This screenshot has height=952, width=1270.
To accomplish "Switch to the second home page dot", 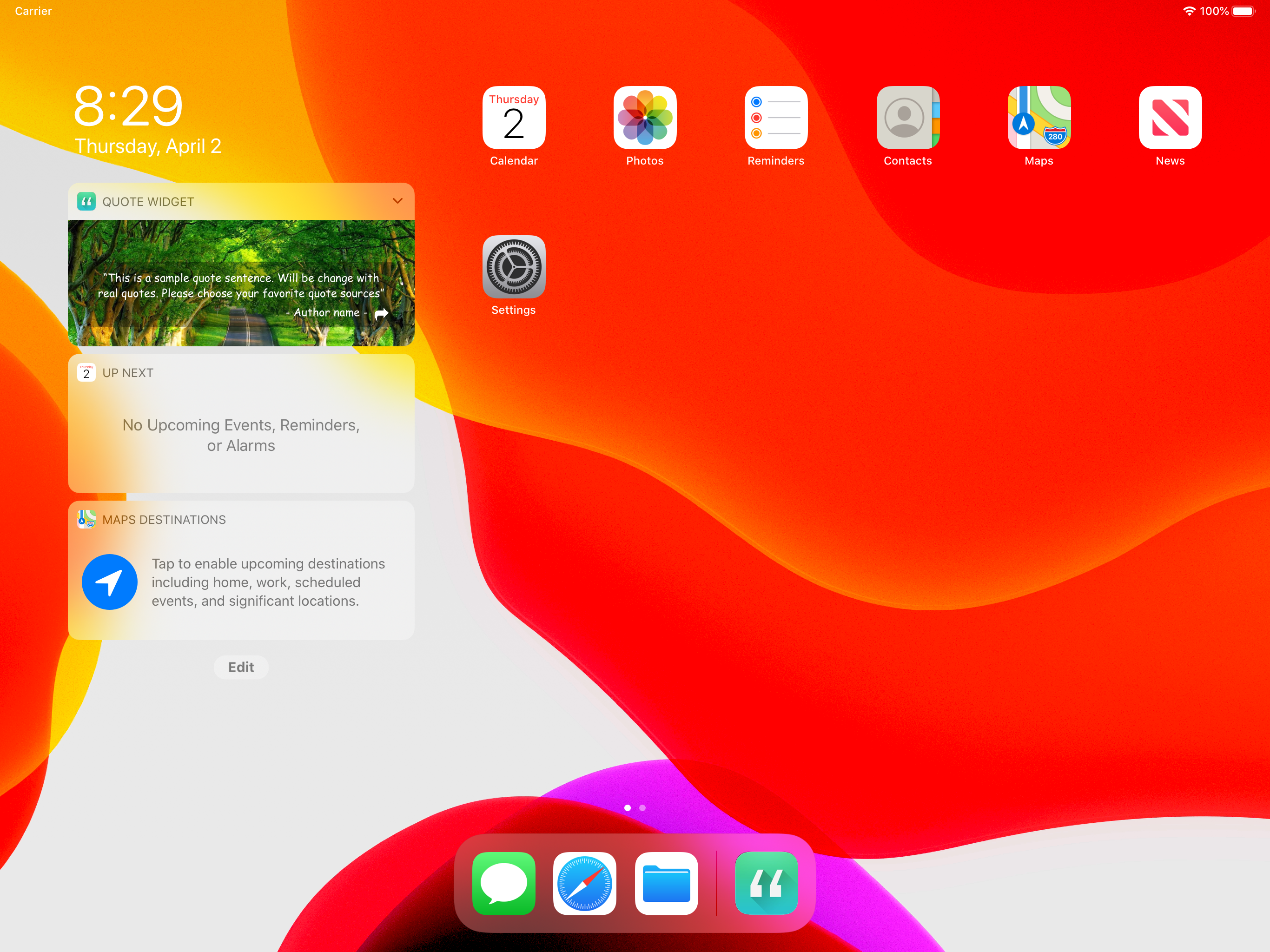I will pos(642,808).
